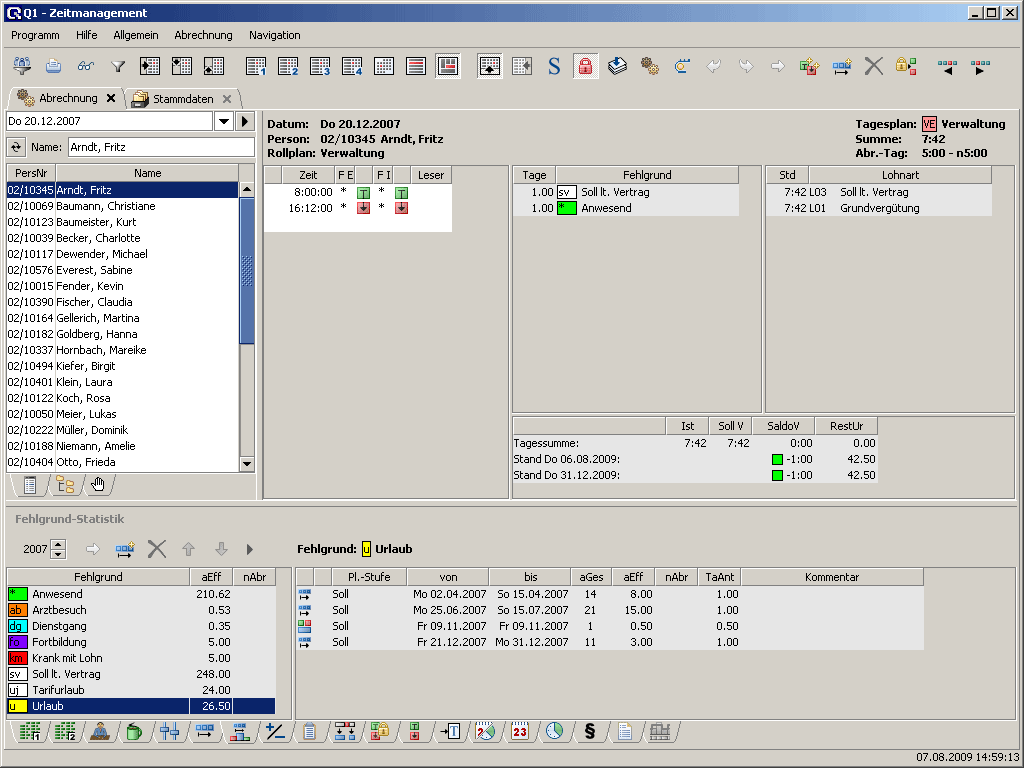The height and width of the screenshot is (768, 1024).
Task: Click the binoculars search icon
Action: 85,67
